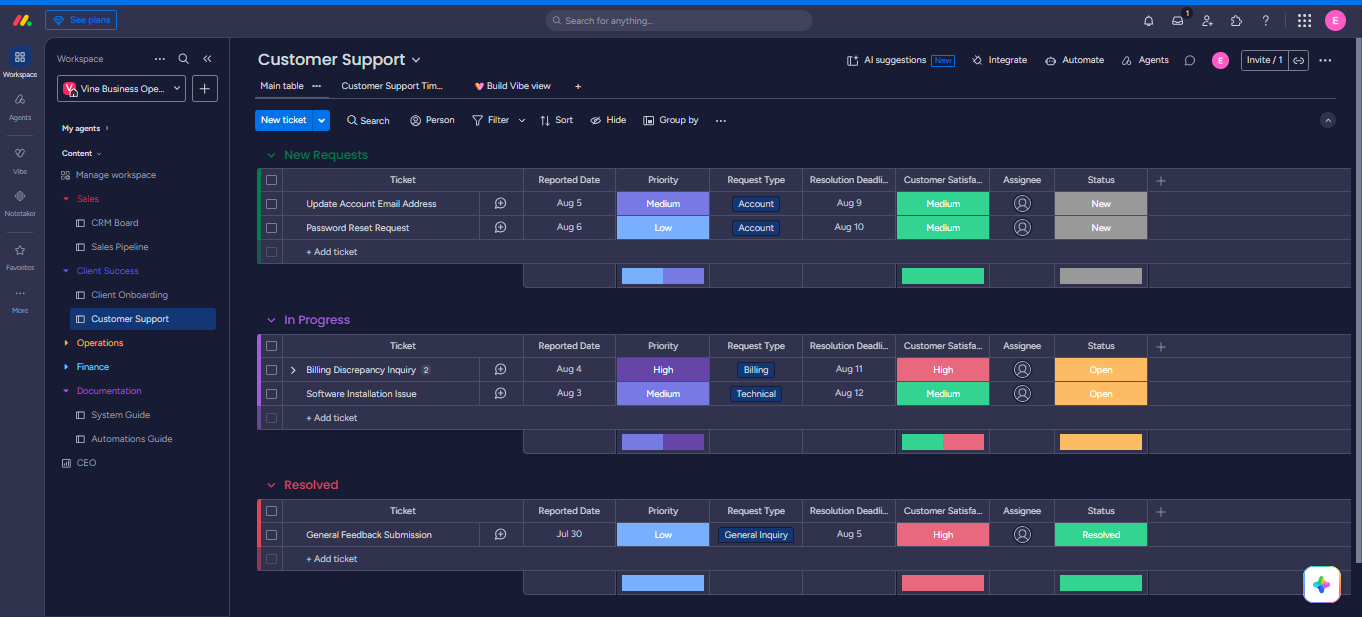Screen dimensions: 1362x617
Task: Open Favorites in the left rail
Action: point(20,256)
